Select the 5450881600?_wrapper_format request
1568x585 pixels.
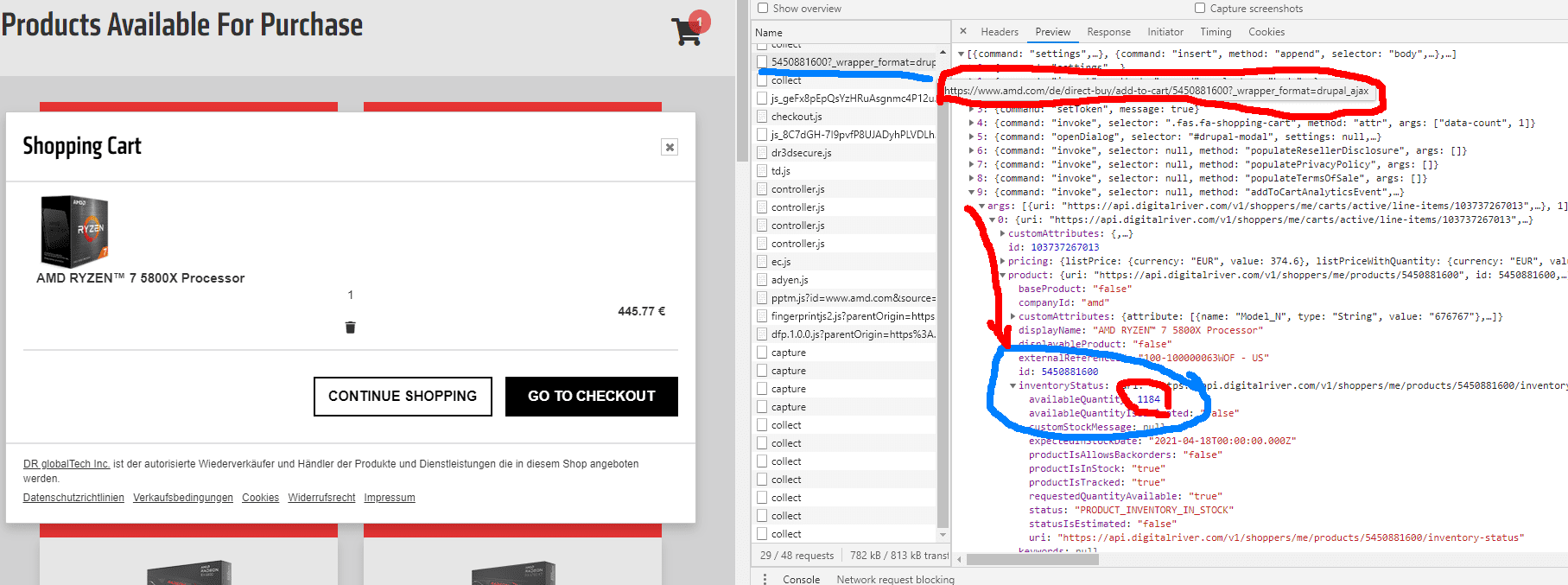845,62
